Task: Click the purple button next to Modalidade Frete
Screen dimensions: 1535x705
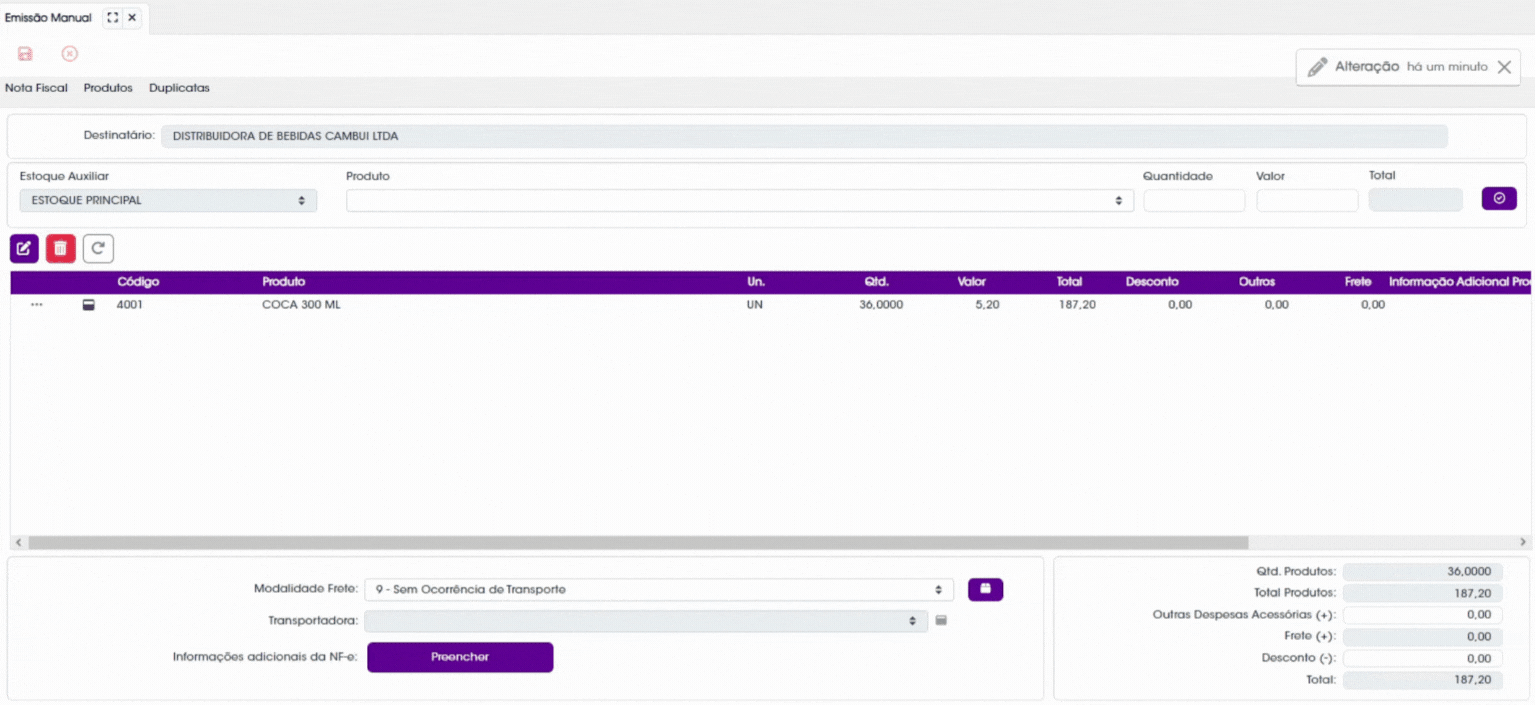Action: click(985, 589)
